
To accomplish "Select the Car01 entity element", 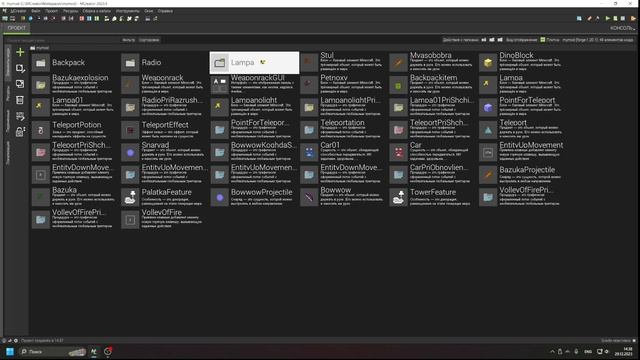I will click(x=343, y=152).
